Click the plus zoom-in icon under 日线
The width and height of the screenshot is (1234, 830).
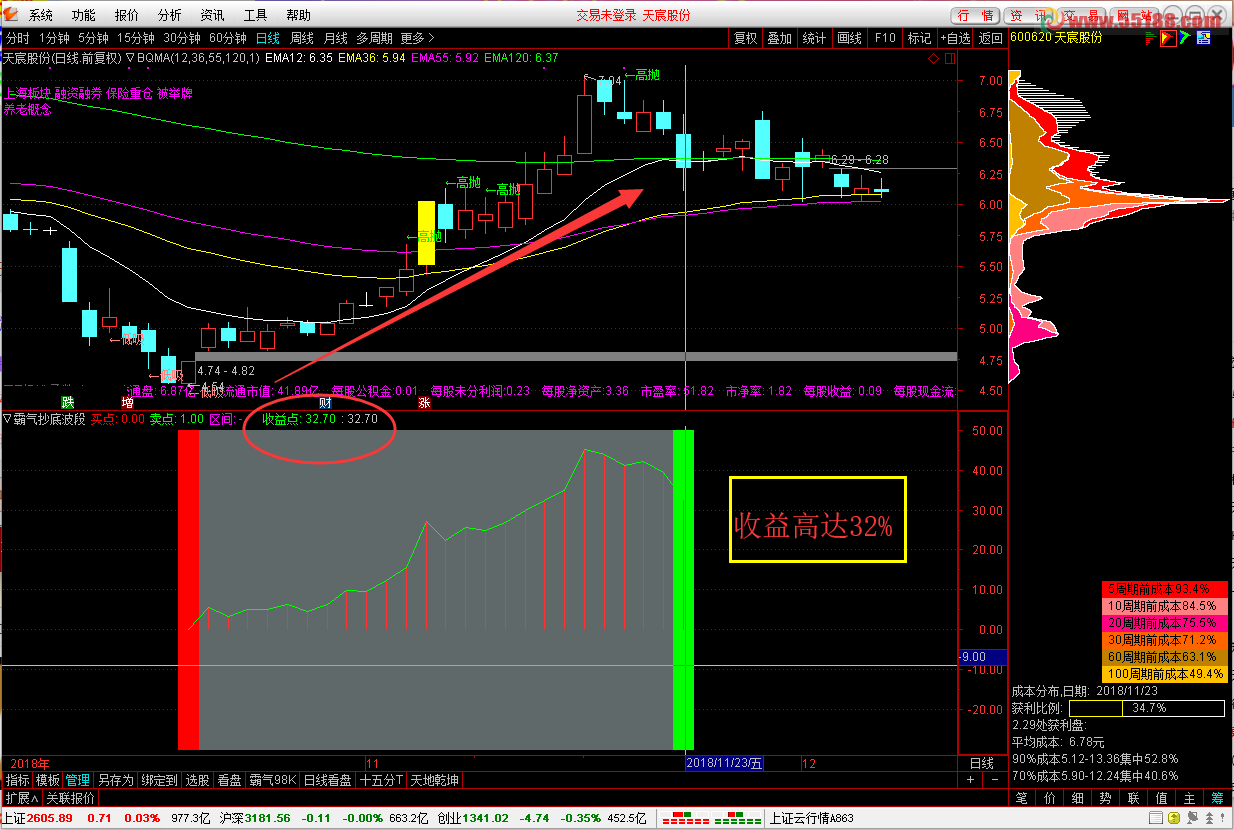click(x=969, y=780)
